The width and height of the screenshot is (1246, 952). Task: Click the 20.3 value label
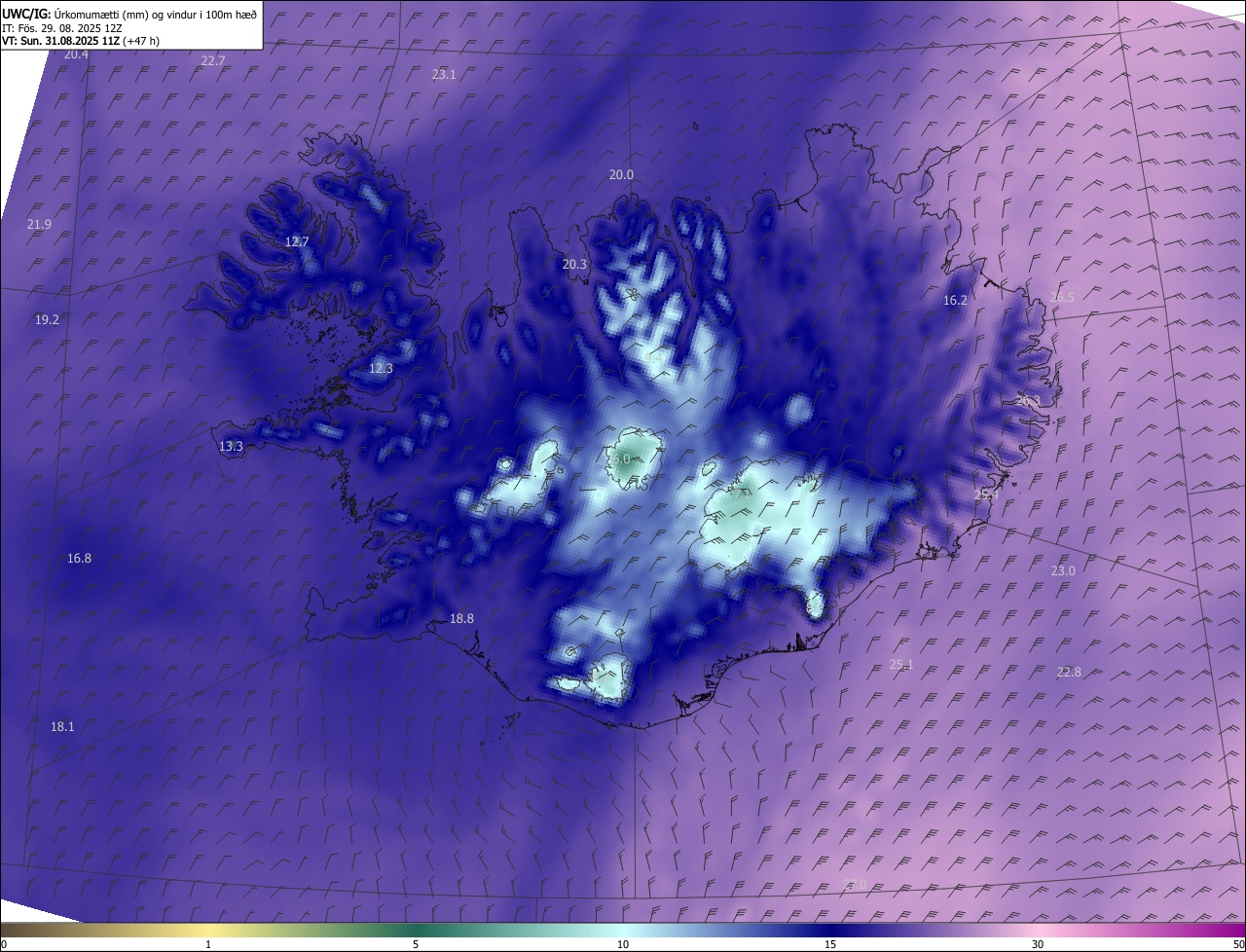click(574, 264)
